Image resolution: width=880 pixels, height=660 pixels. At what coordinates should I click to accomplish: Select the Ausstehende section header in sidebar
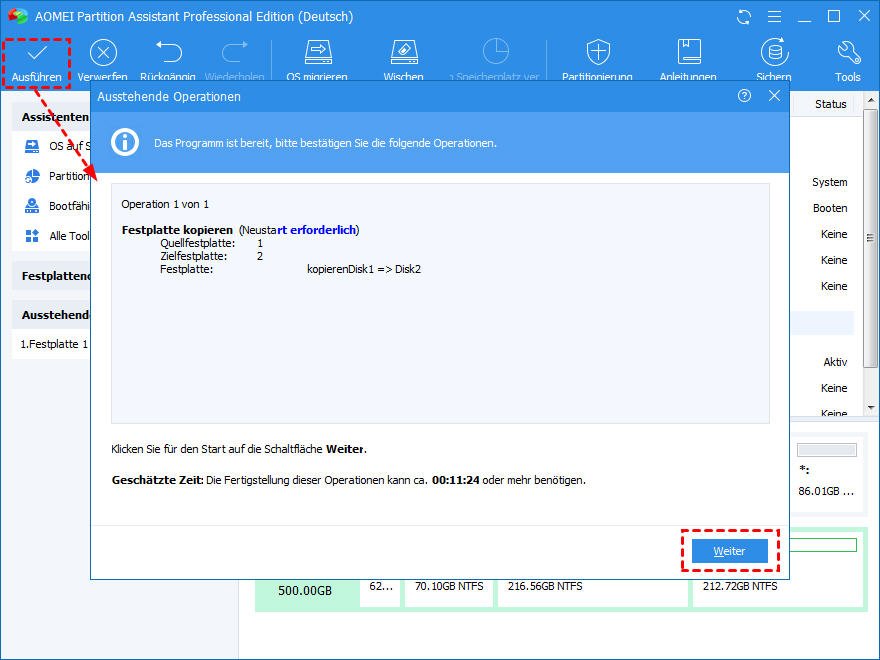click(52, 315)
